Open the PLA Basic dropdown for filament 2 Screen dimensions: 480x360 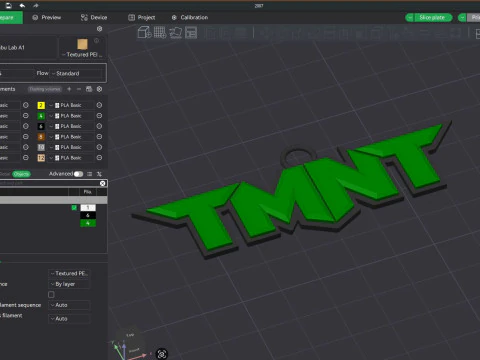71,105
